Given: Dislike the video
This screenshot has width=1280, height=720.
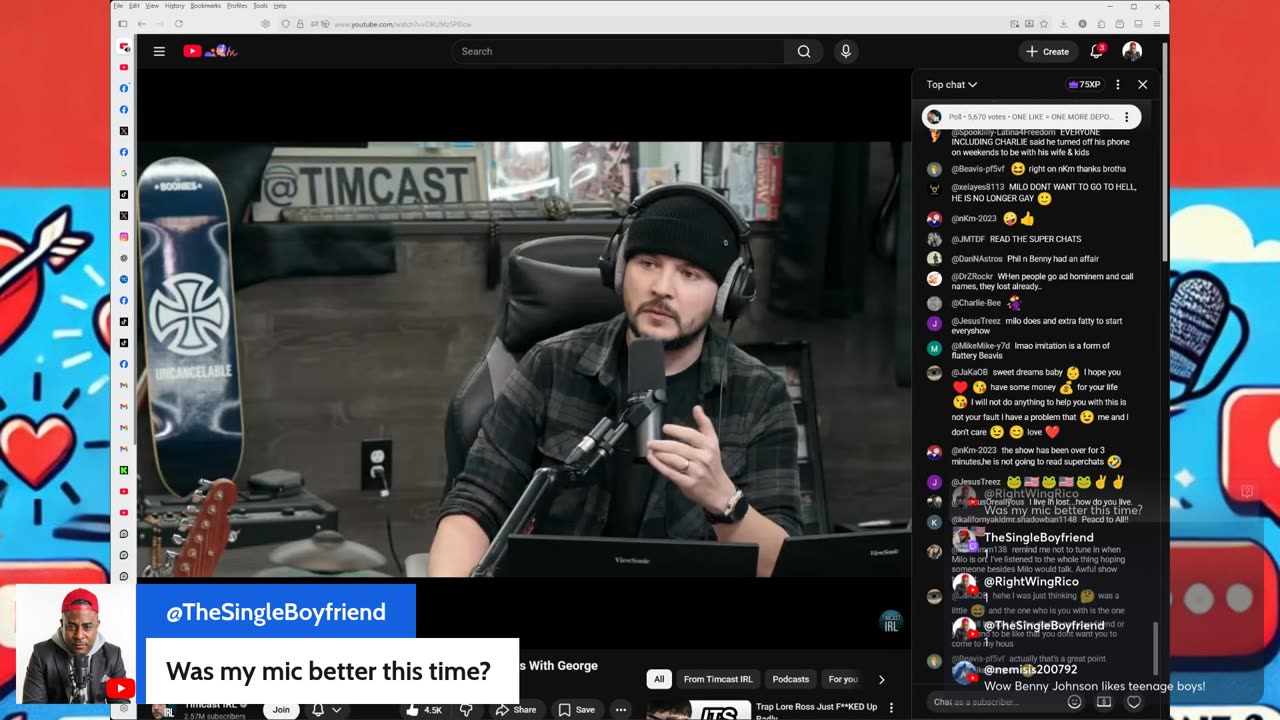Looking at the screenshot, I should pos(466,710).
